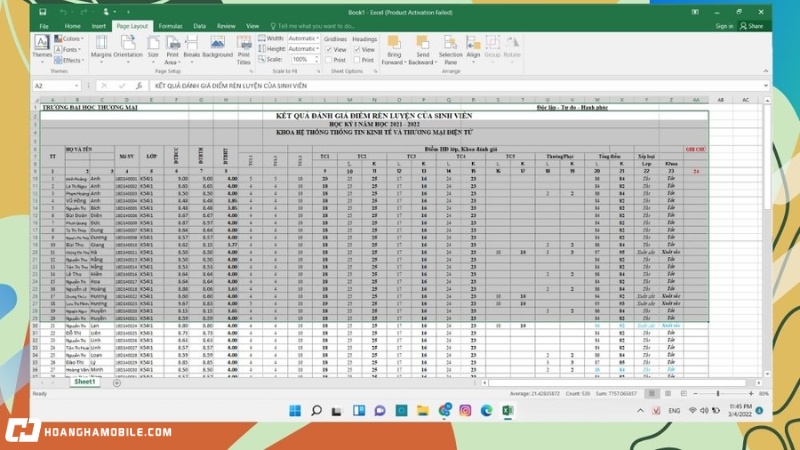The width and height of the screenshot is (800, 450).
Task: Select the Sheet1 tab
Action: pos(84,382)
